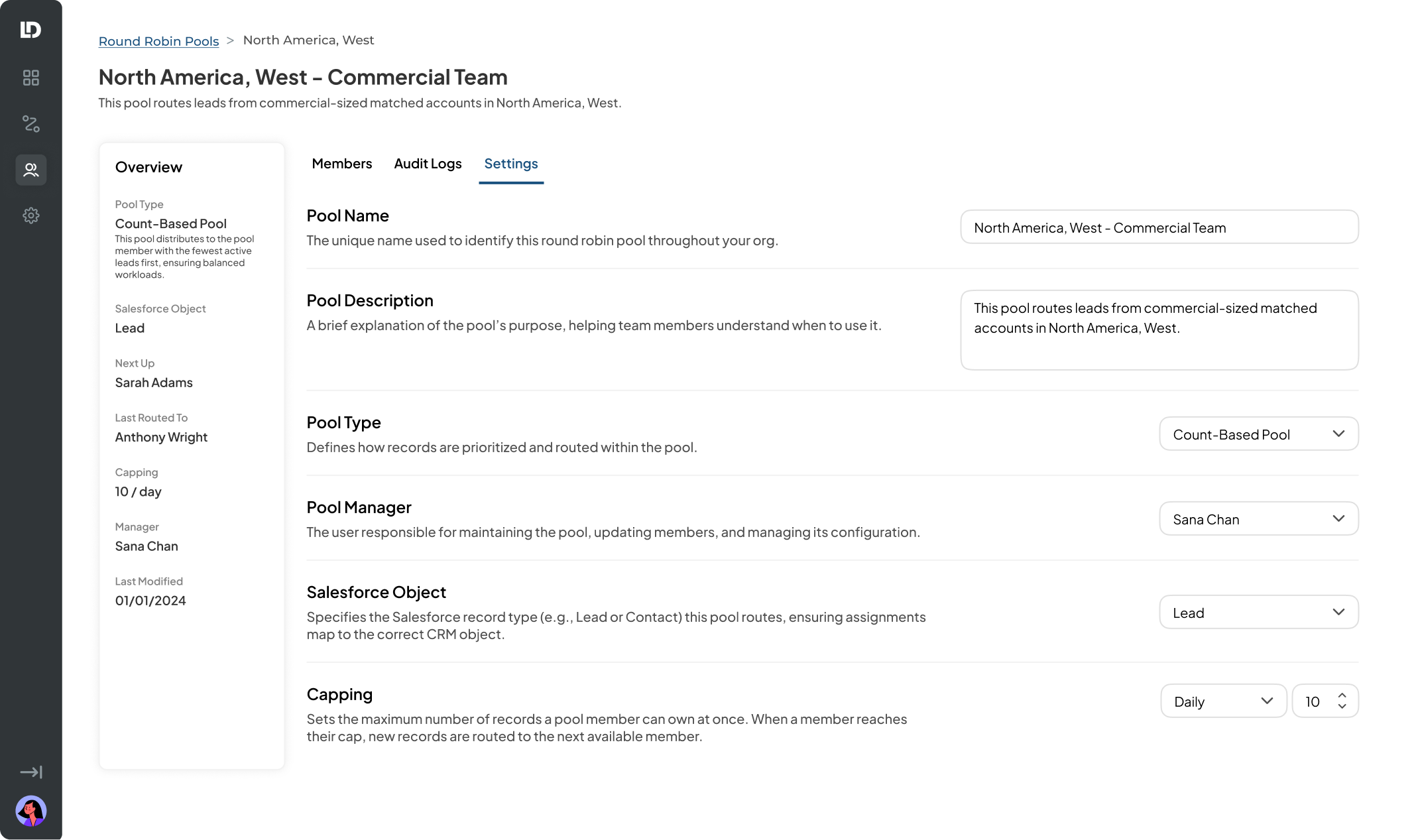The height and width of the screenshot is (840, 1416).
Task: Open the routing flow icon in sidebar
Action: pyautogui.click(x=30, y=123)
